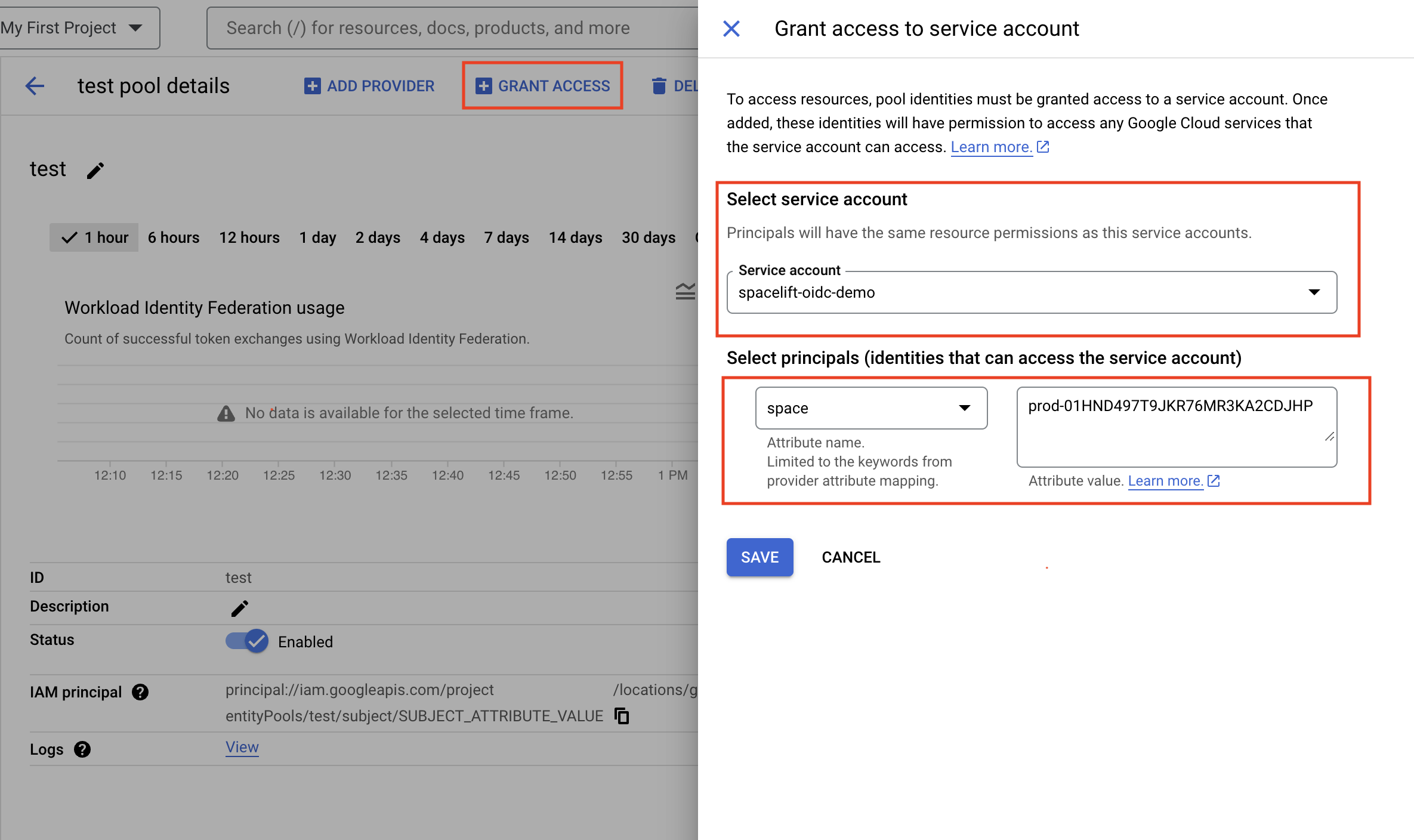Switch to the 7 days time range

505,237
